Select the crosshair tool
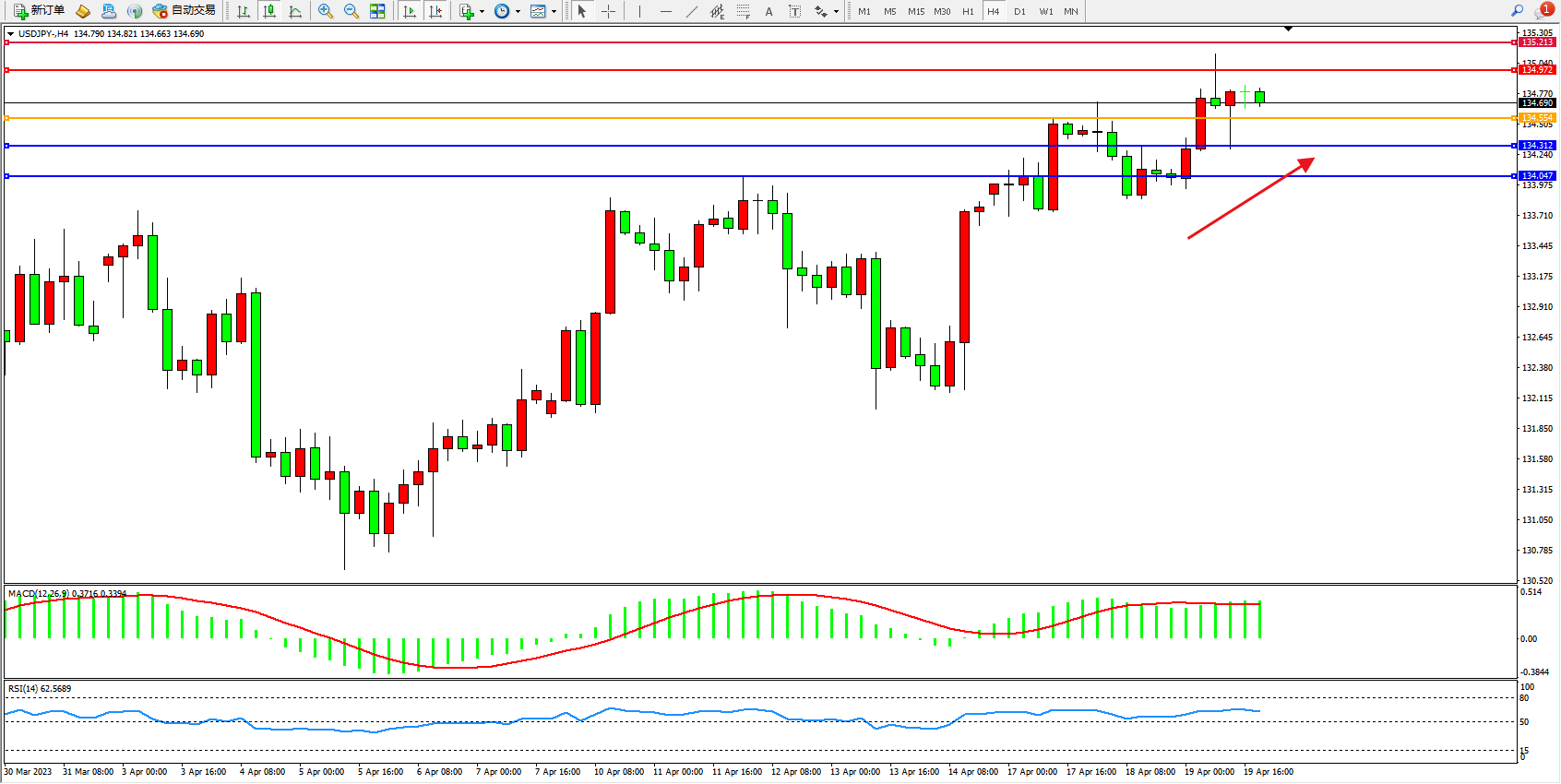This screenshot has width=1561, height=784. click(x=609, y=11)
